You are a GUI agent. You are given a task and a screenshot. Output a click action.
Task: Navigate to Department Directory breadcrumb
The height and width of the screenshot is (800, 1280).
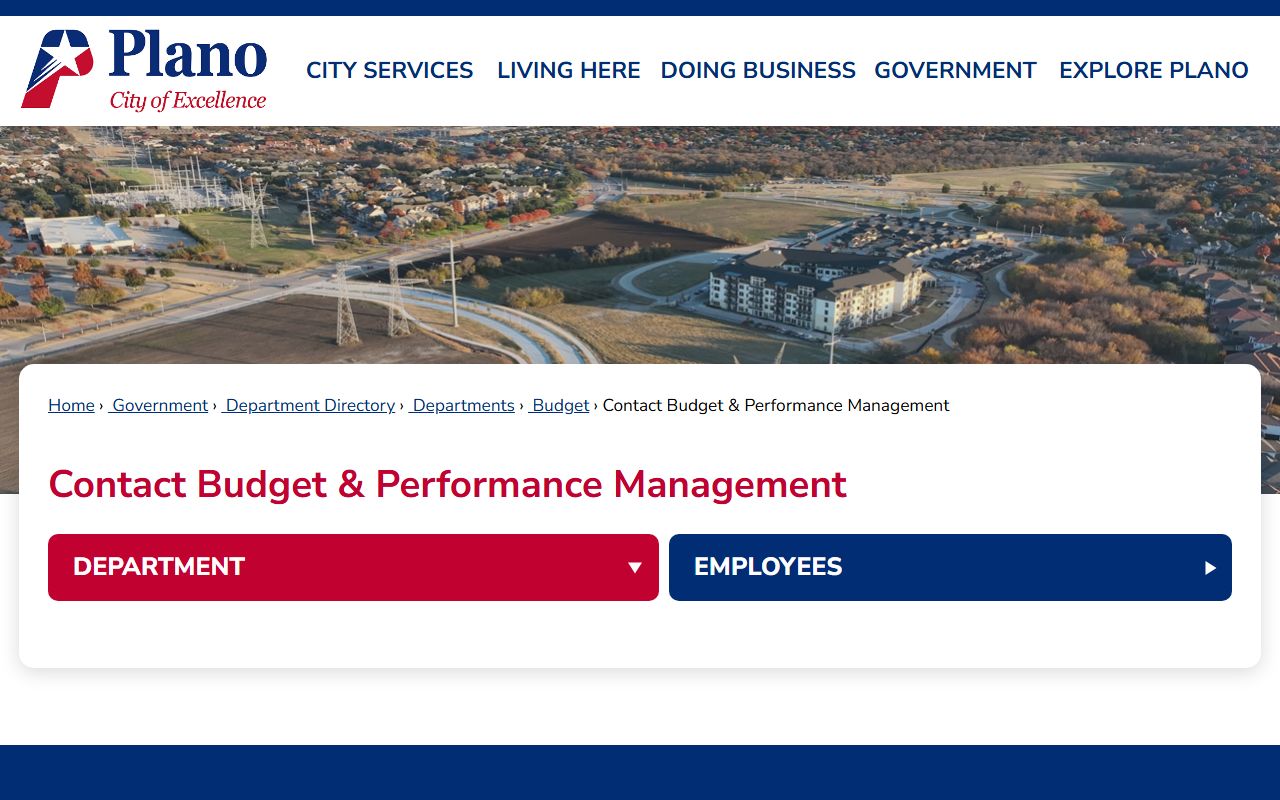310,406
